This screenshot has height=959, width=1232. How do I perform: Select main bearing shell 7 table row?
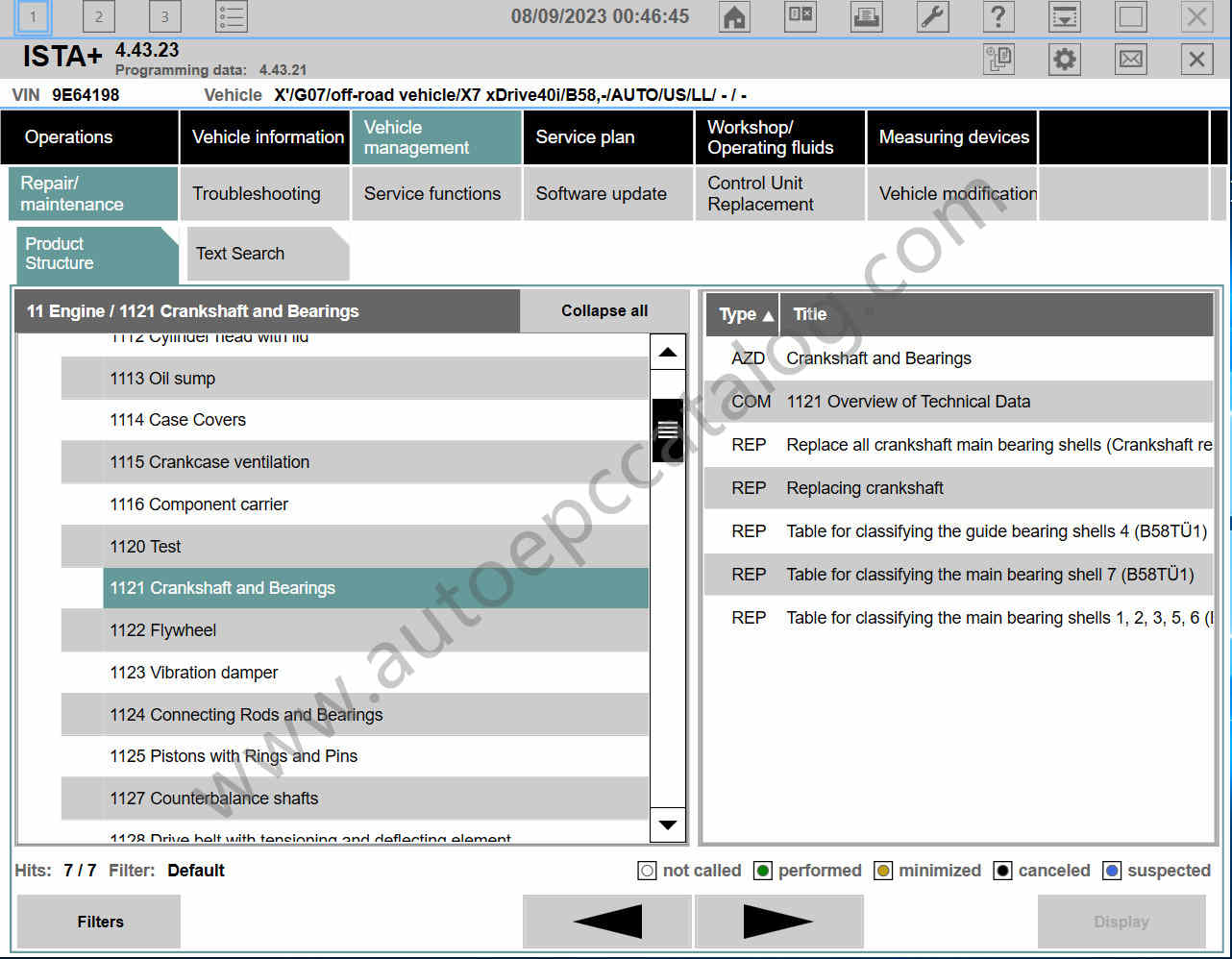(959, 575)
